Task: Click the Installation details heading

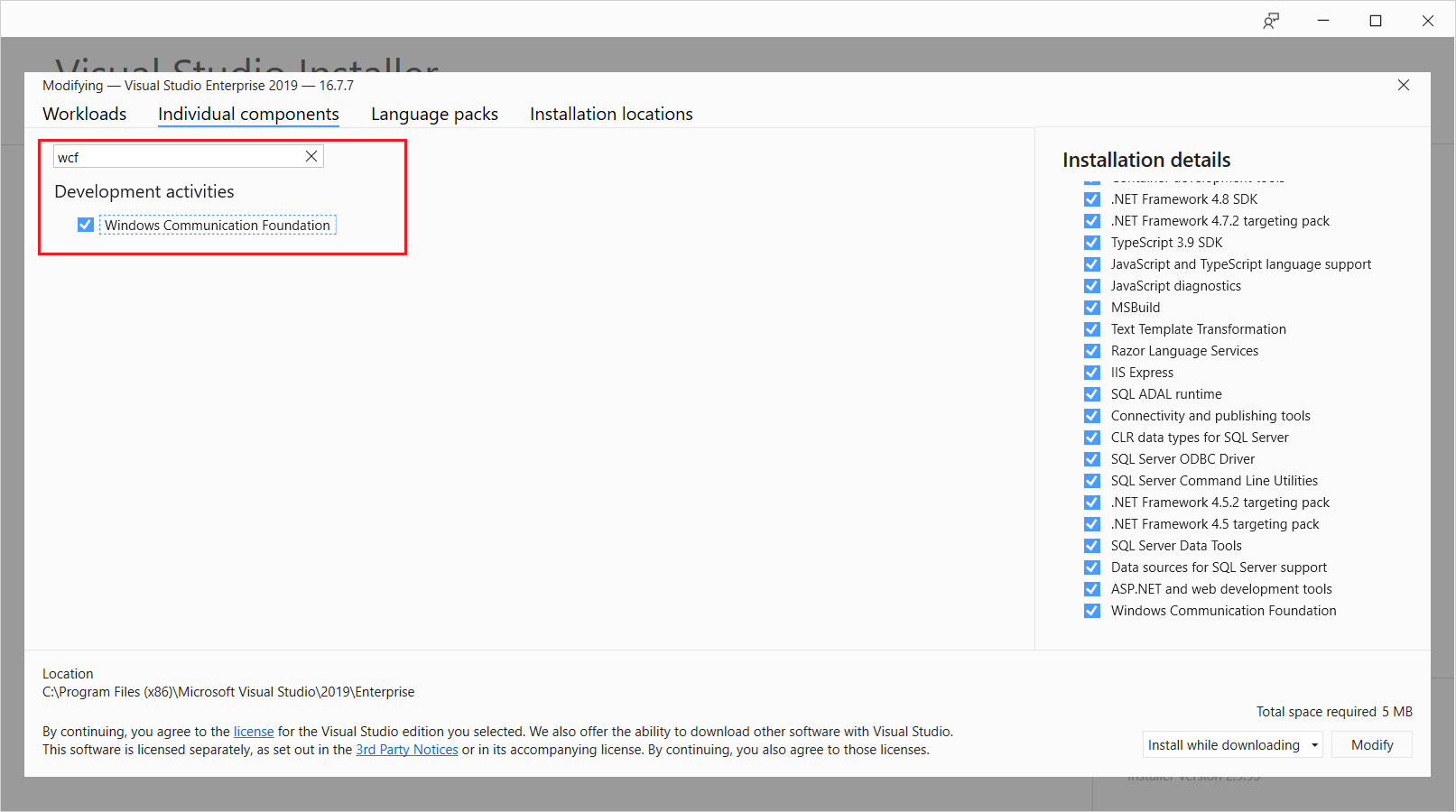Action: click(1146, 160)
